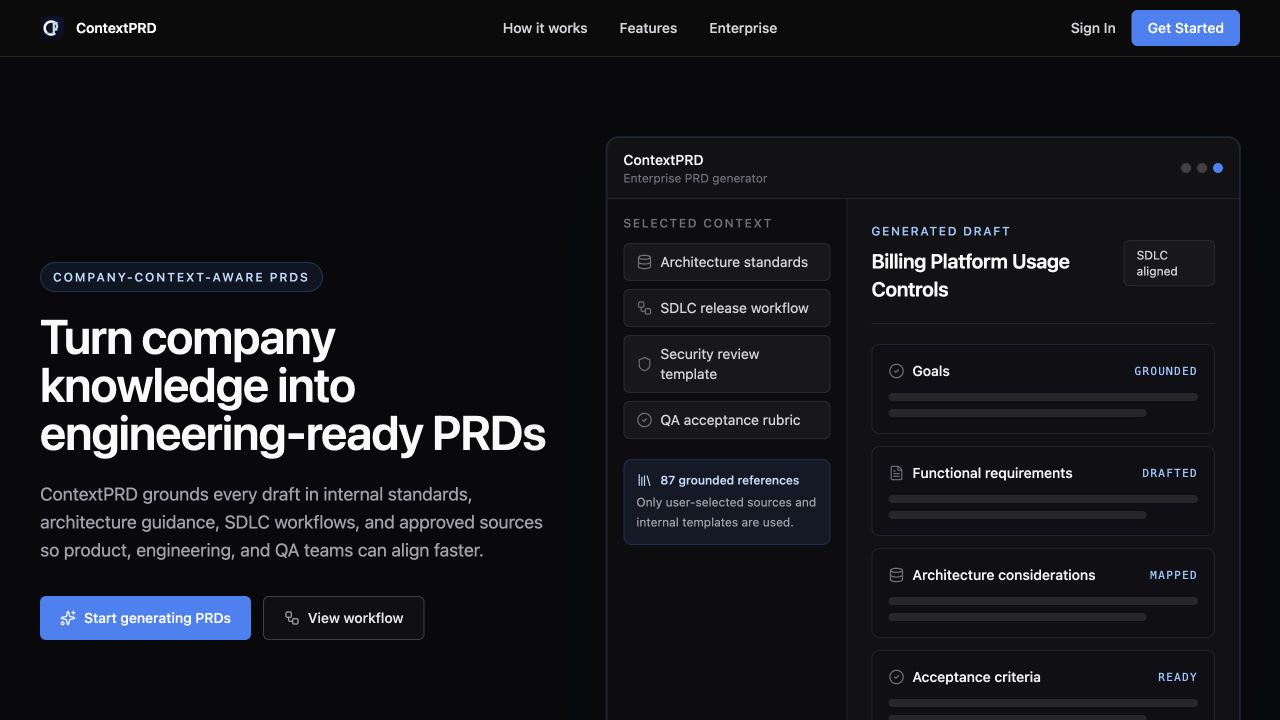Click the check circle icon beside Goals

(896, 371)
